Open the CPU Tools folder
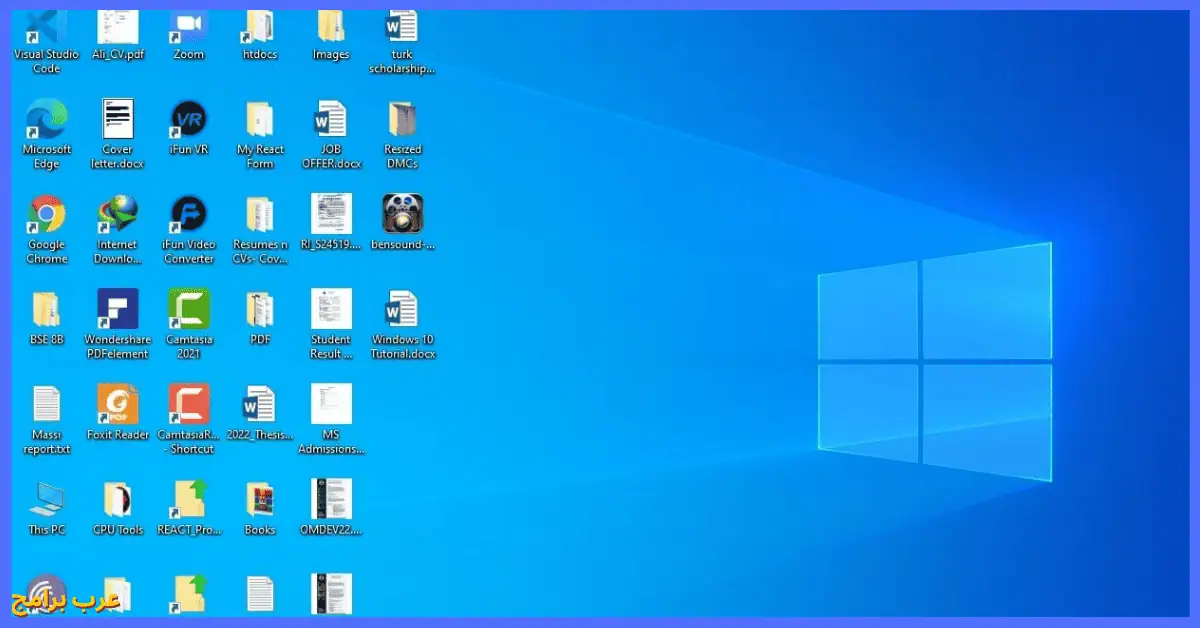 click(118, 507)
